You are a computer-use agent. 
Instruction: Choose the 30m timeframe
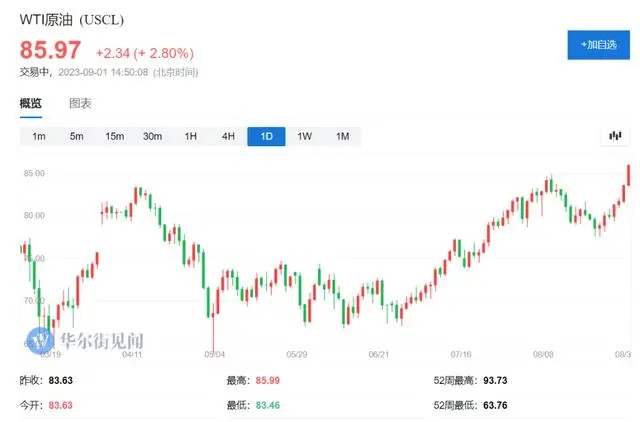(153, 136)
